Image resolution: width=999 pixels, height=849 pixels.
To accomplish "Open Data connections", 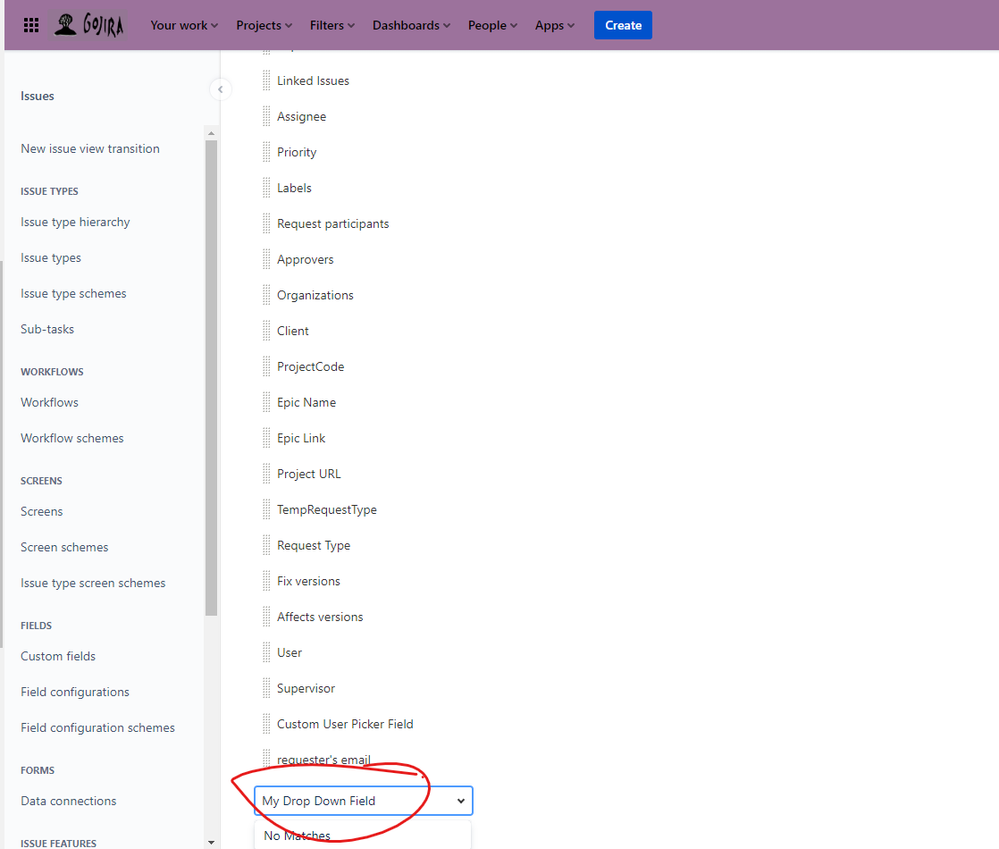I will 68,801.
